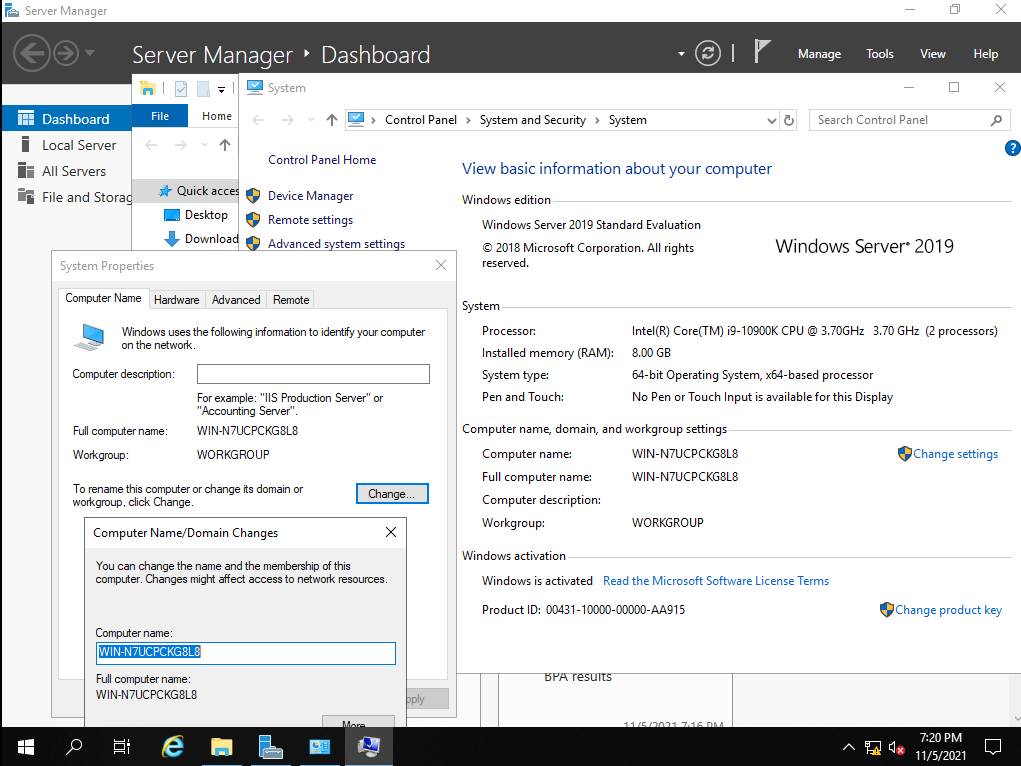Screen dimensions: 1021x766
Task: Open File Explorer from the taskbar
Action: click(222, 746)
